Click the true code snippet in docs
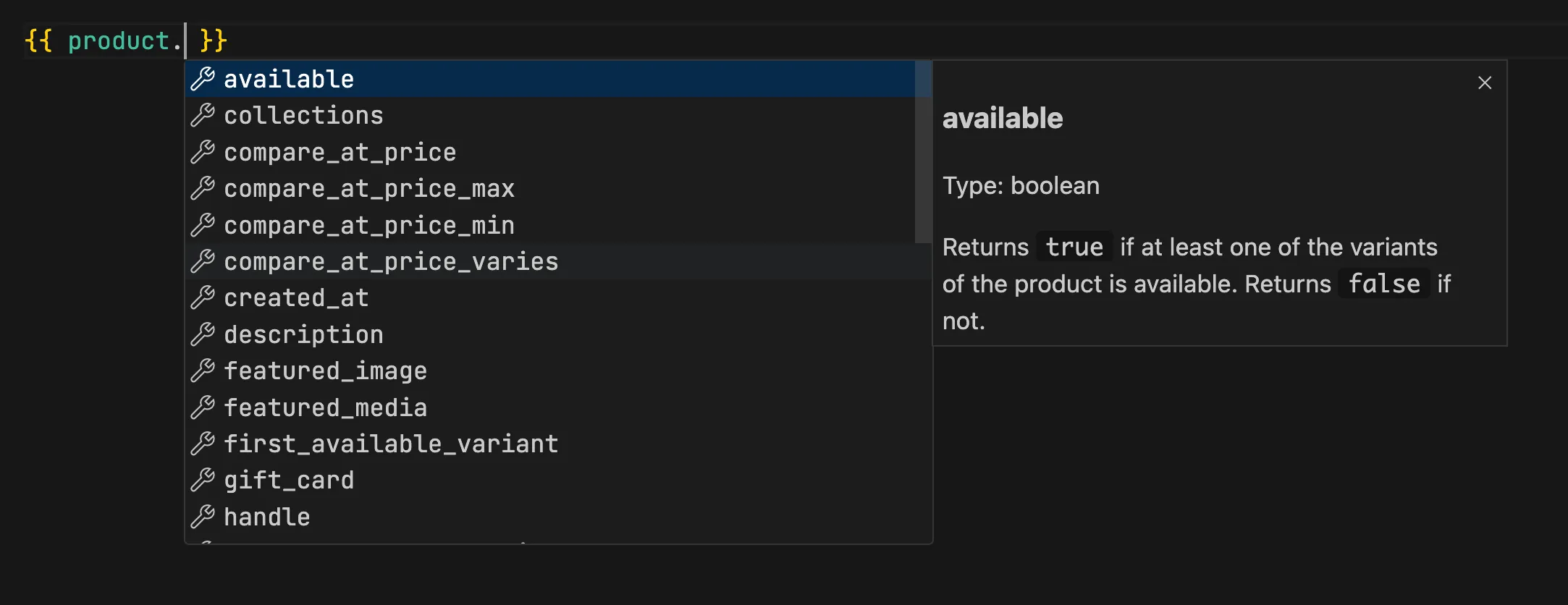The height and width of the screenshot is (605, 1568). coord(1074,247)
